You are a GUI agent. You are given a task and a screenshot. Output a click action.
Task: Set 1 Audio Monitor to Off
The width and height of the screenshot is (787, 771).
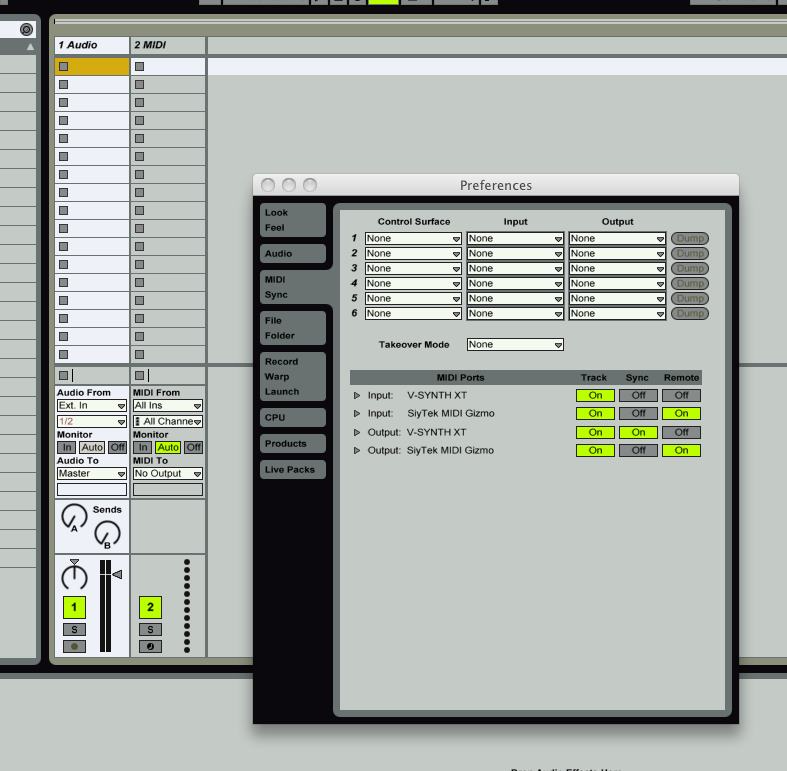[x=117, y=447]
